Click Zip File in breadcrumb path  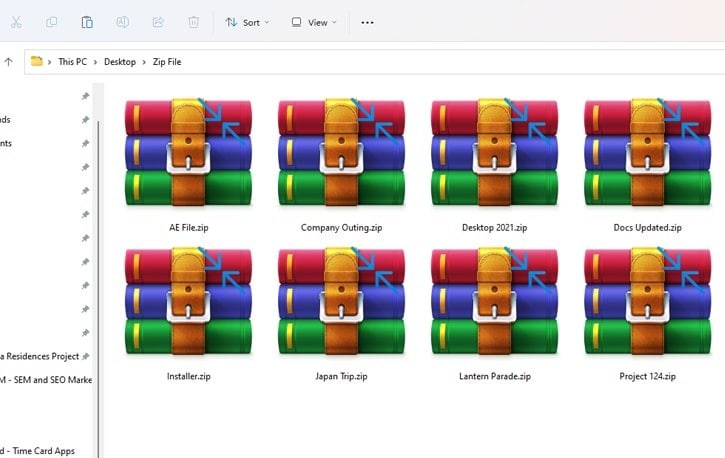click(167, 61)
